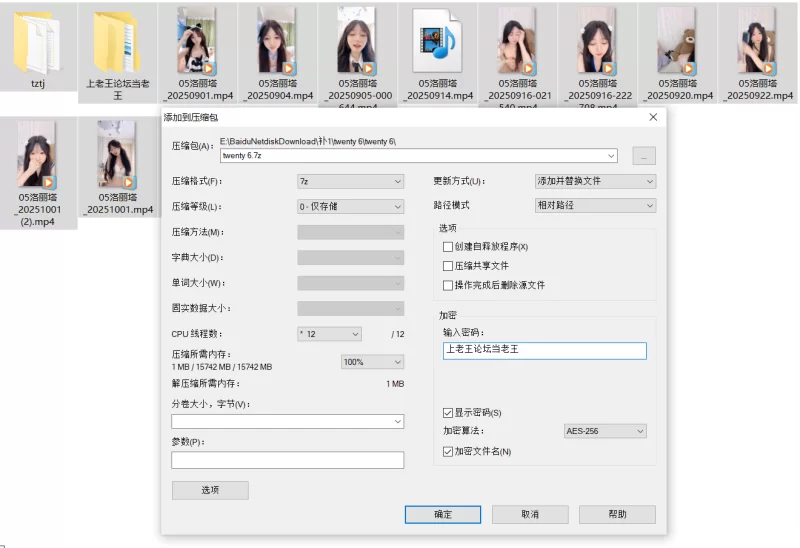Click the 确定 button
800x548 pixels.
coord(443,514)
